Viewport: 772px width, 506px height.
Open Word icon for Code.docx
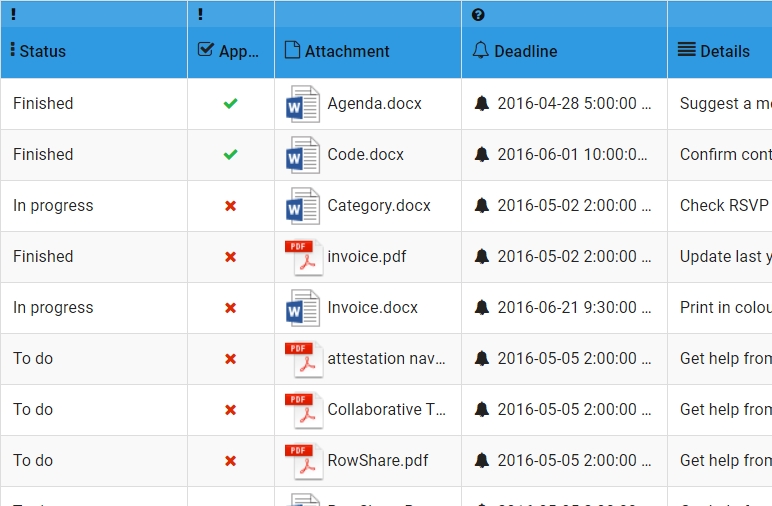pos(303,155)
